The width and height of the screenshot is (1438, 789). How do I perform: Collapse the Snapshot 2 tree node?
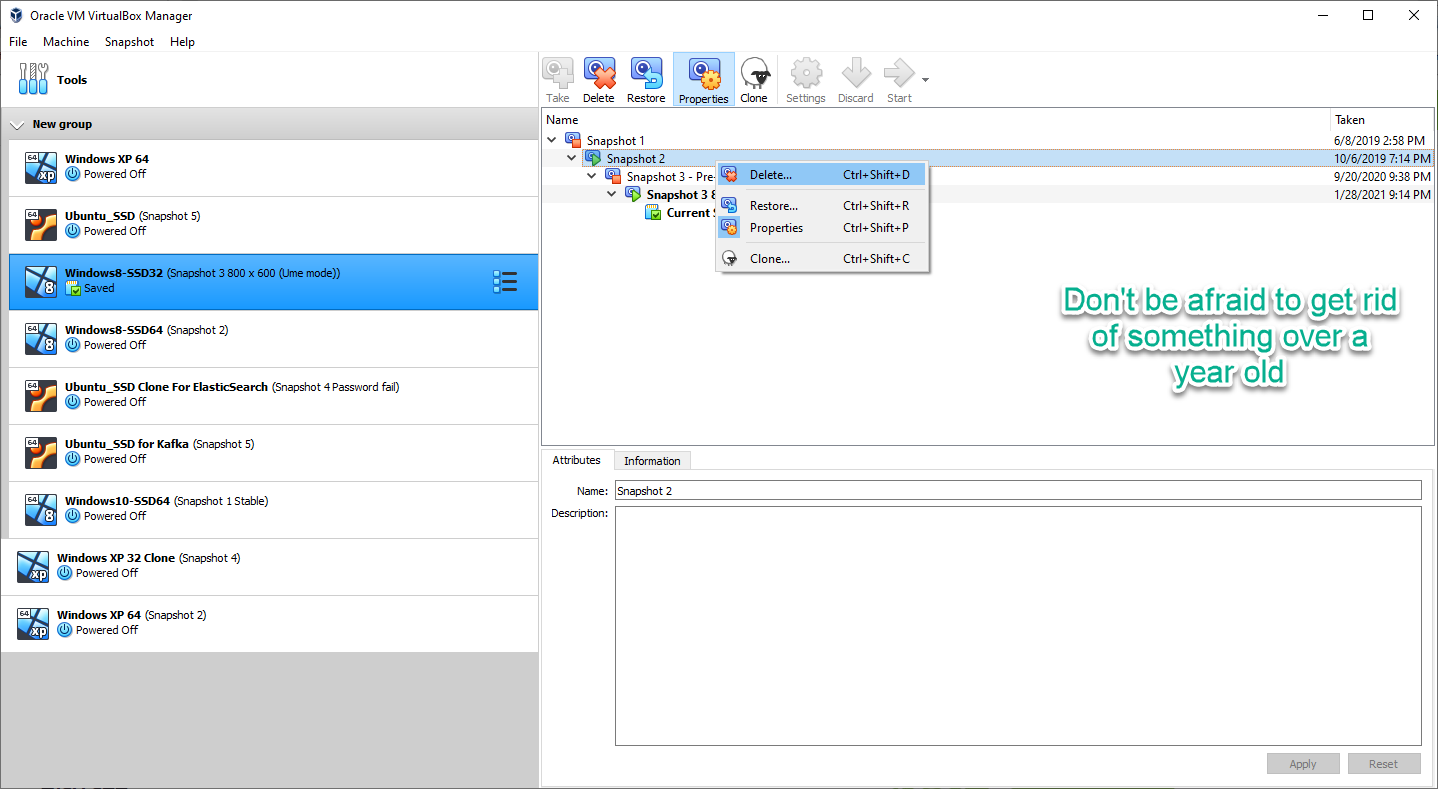[x=572, y=158]
